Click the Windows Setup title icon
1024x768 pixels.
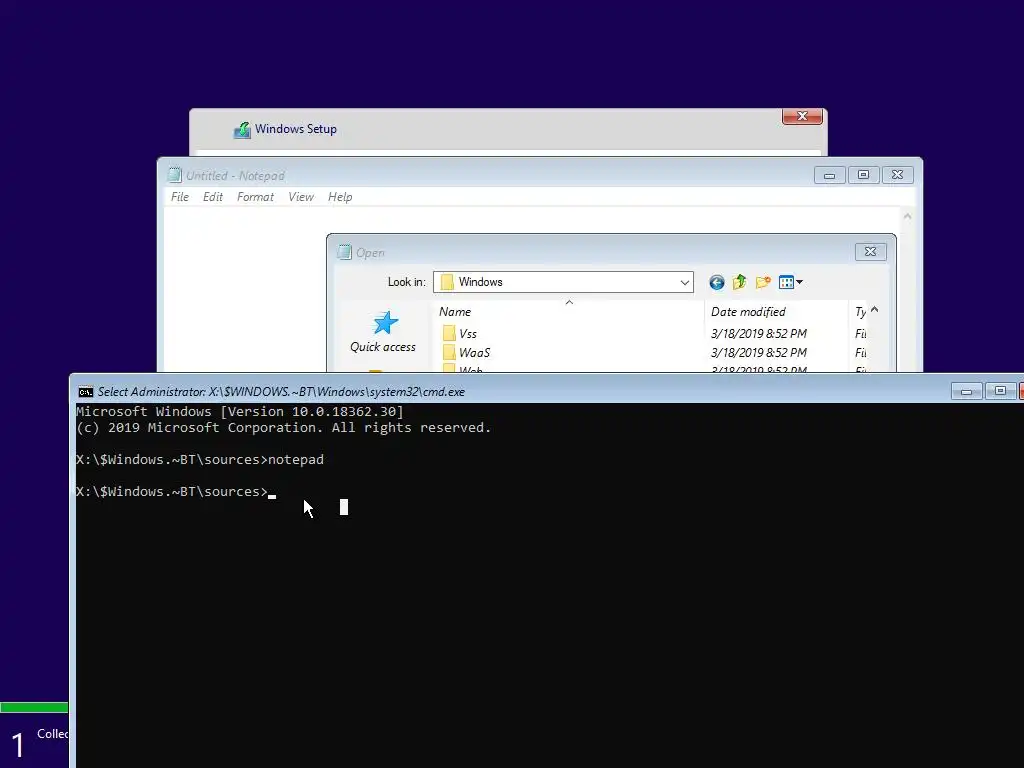(x=242, y=130)
